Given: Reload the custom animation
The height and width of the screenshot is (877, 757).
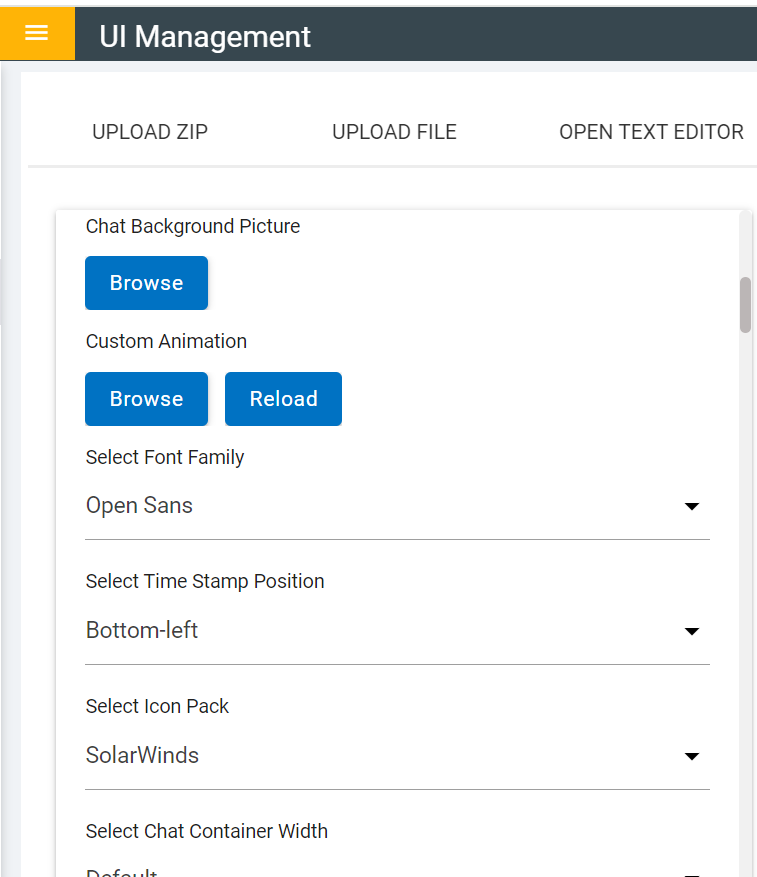Looking at the screenshot, I should 283,399.
